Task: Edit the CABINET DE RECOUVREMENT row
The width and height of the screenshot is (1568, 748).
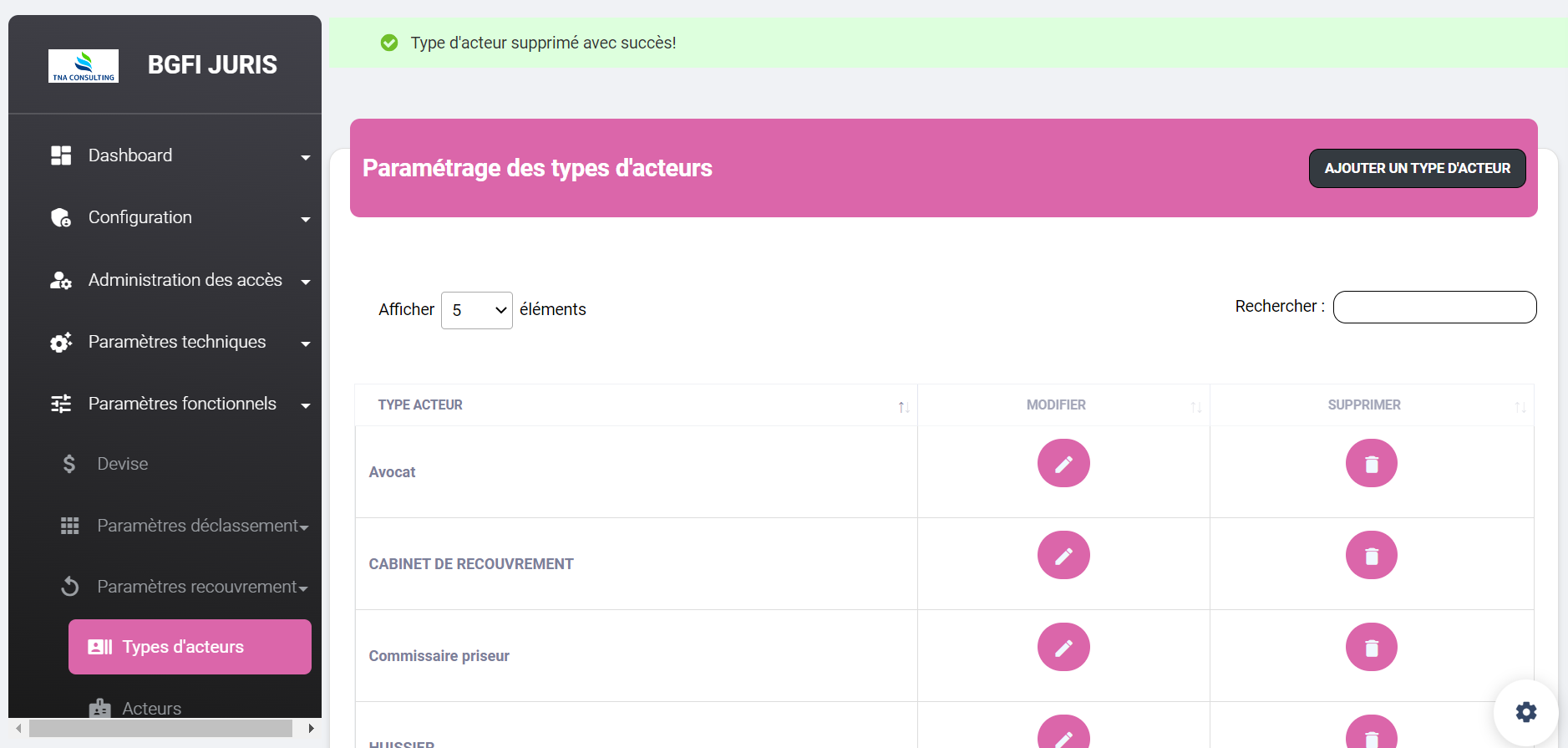Action: [x=1063, y=555]
